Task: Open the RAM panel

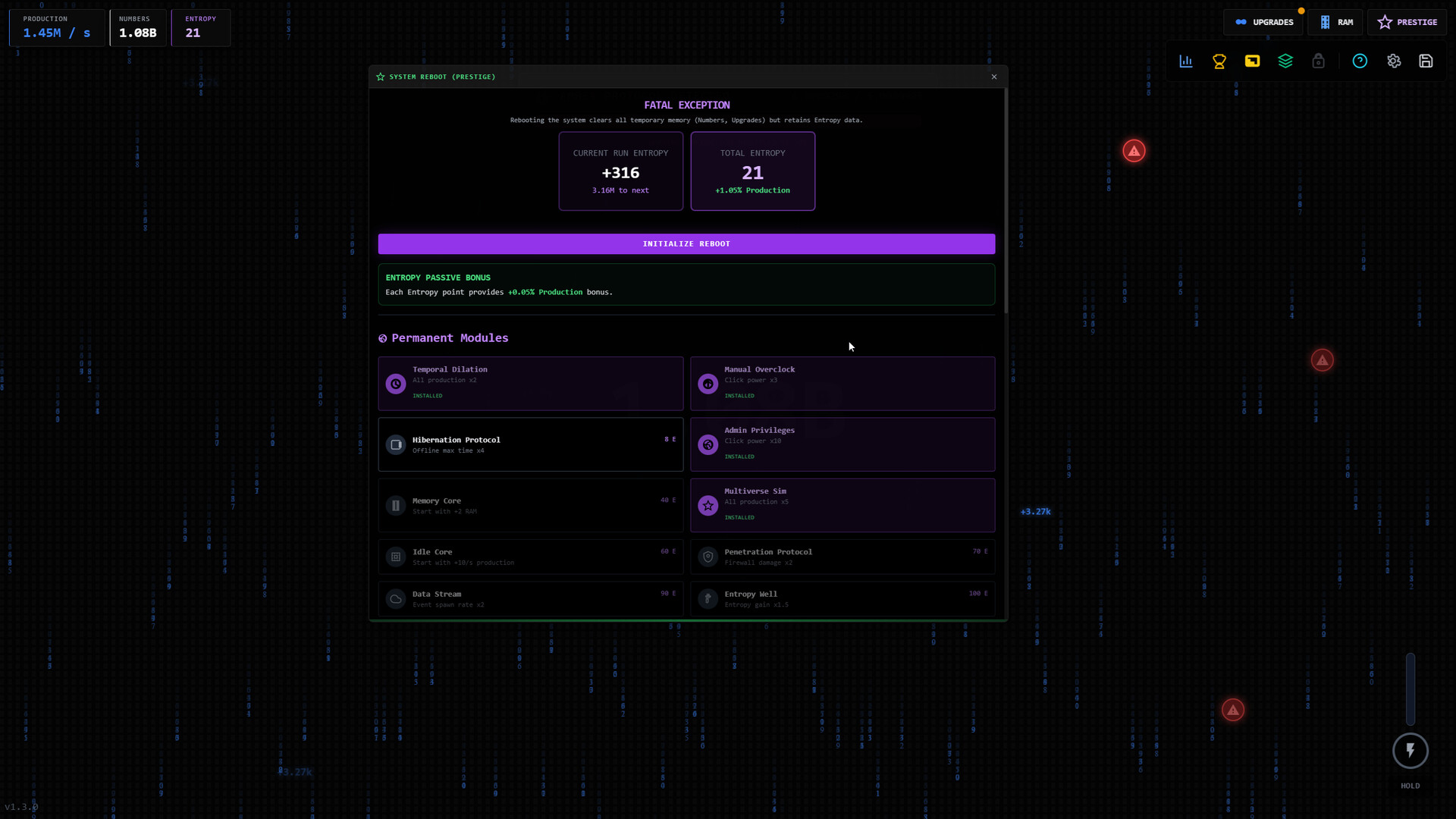Action: [1335, 22]
